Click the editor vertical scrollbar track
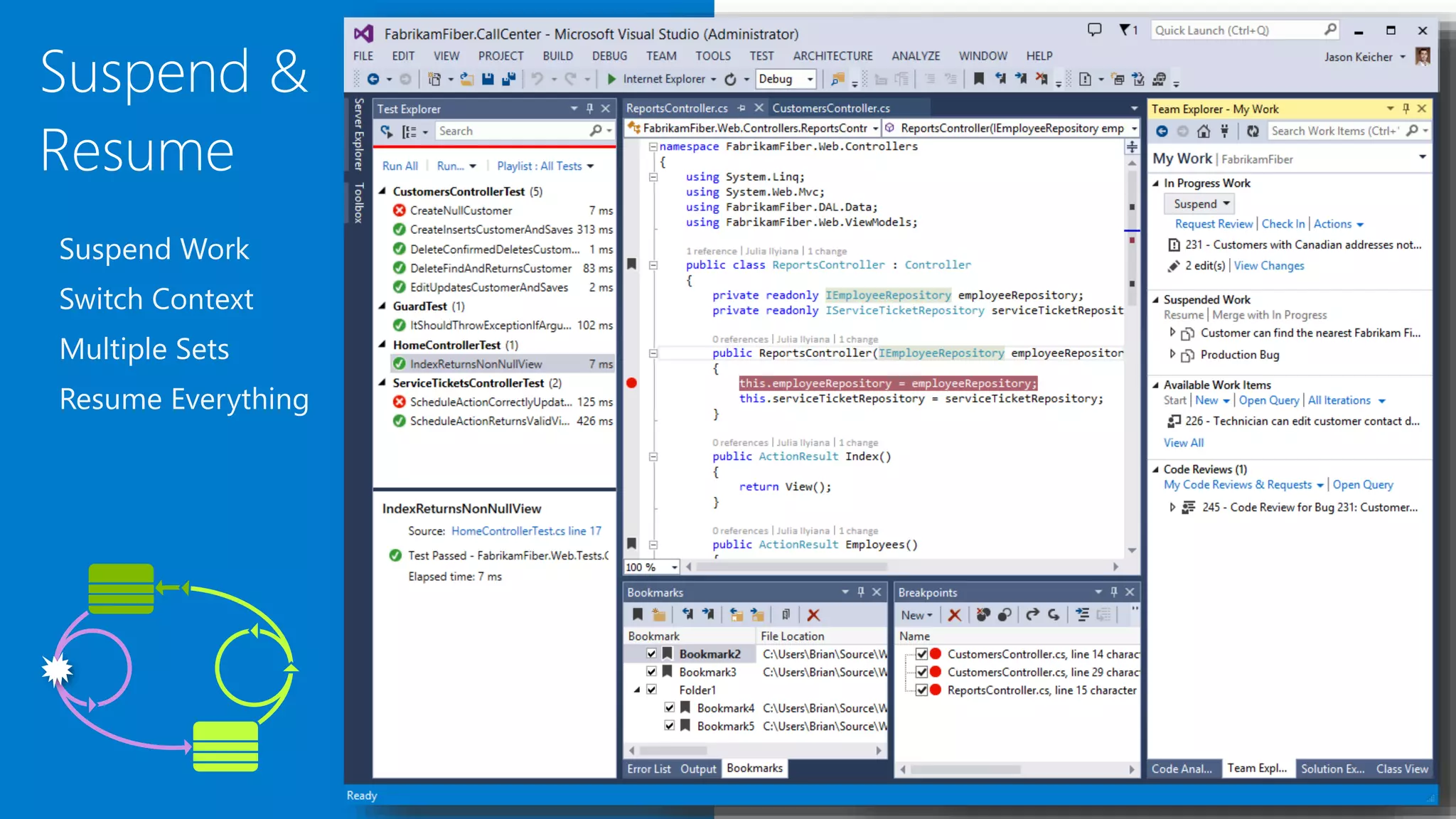The image size is (1456, 819). click(x=1132, y=355)
